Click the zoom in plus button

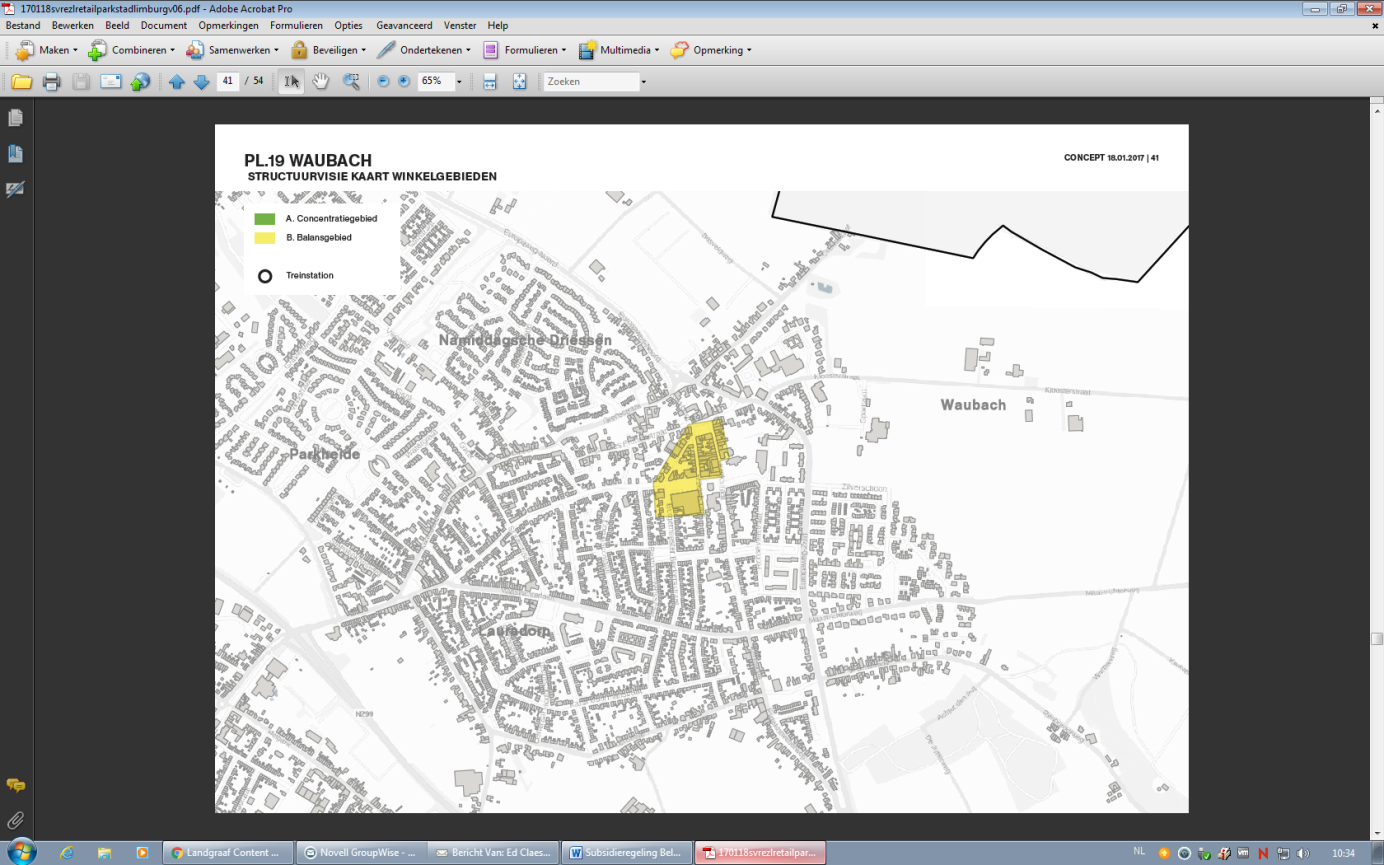[404, 82]
